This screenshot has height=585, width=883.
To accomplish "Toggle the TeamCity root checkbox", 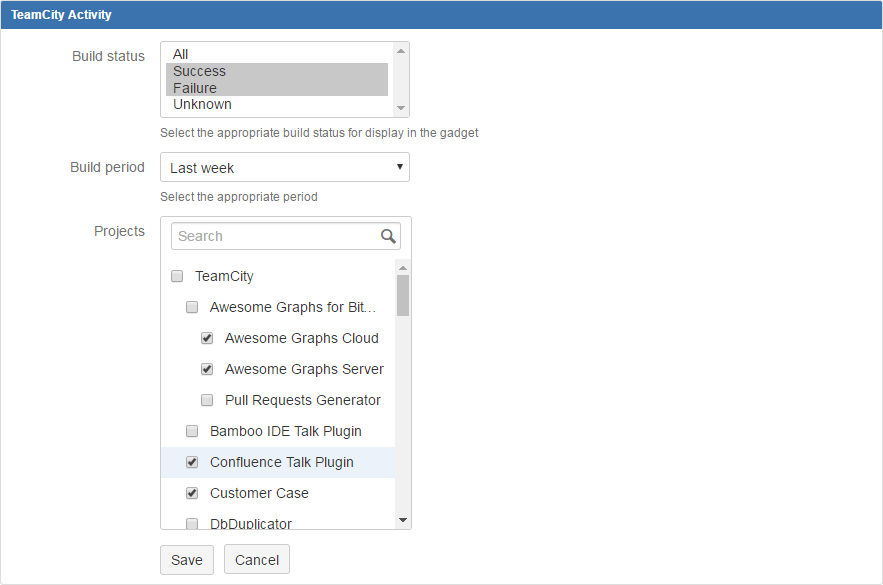I will [177, 276].
